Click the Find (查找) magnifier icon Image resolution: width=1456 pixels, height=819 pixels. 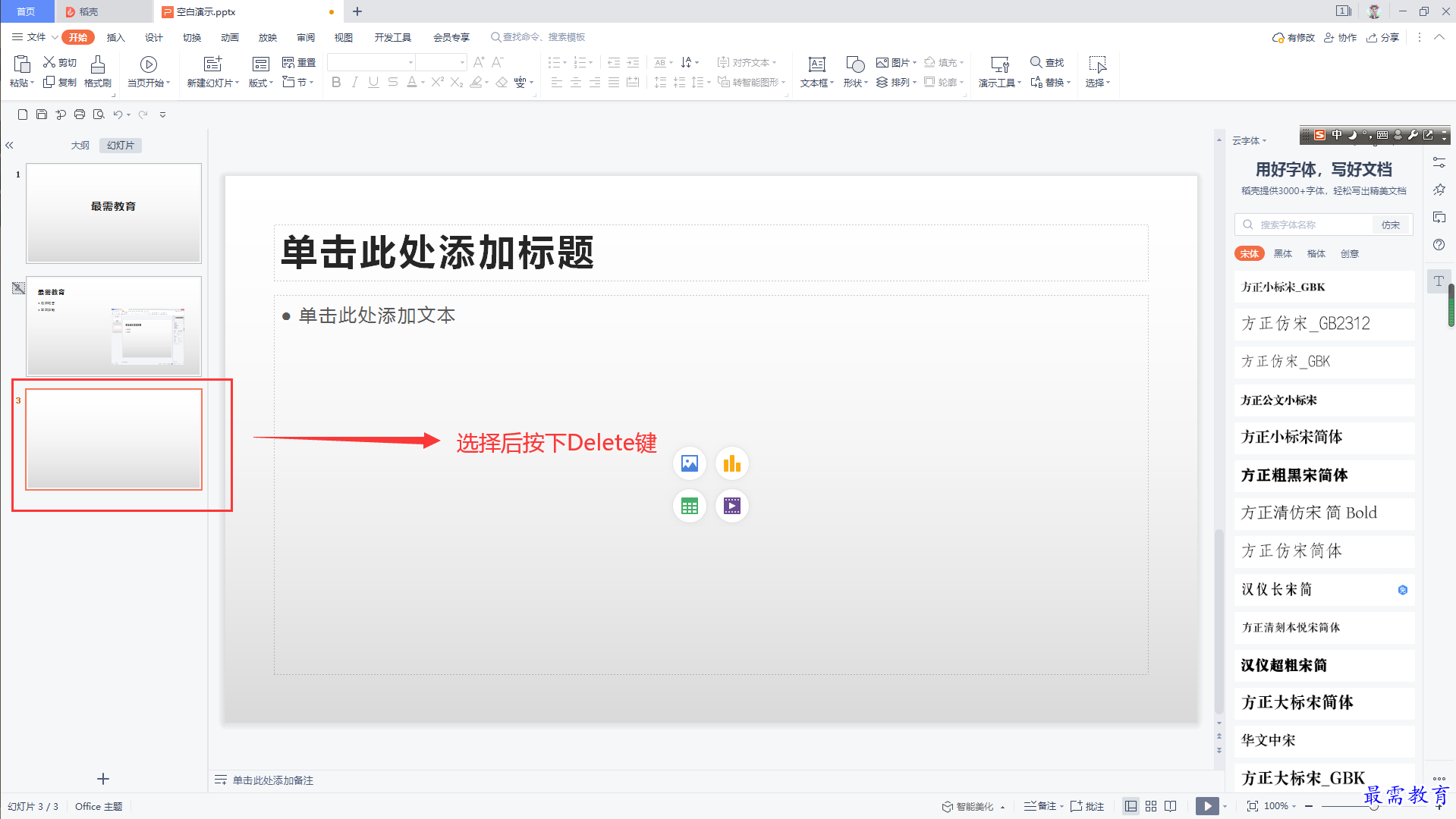tap(1036, 62)
